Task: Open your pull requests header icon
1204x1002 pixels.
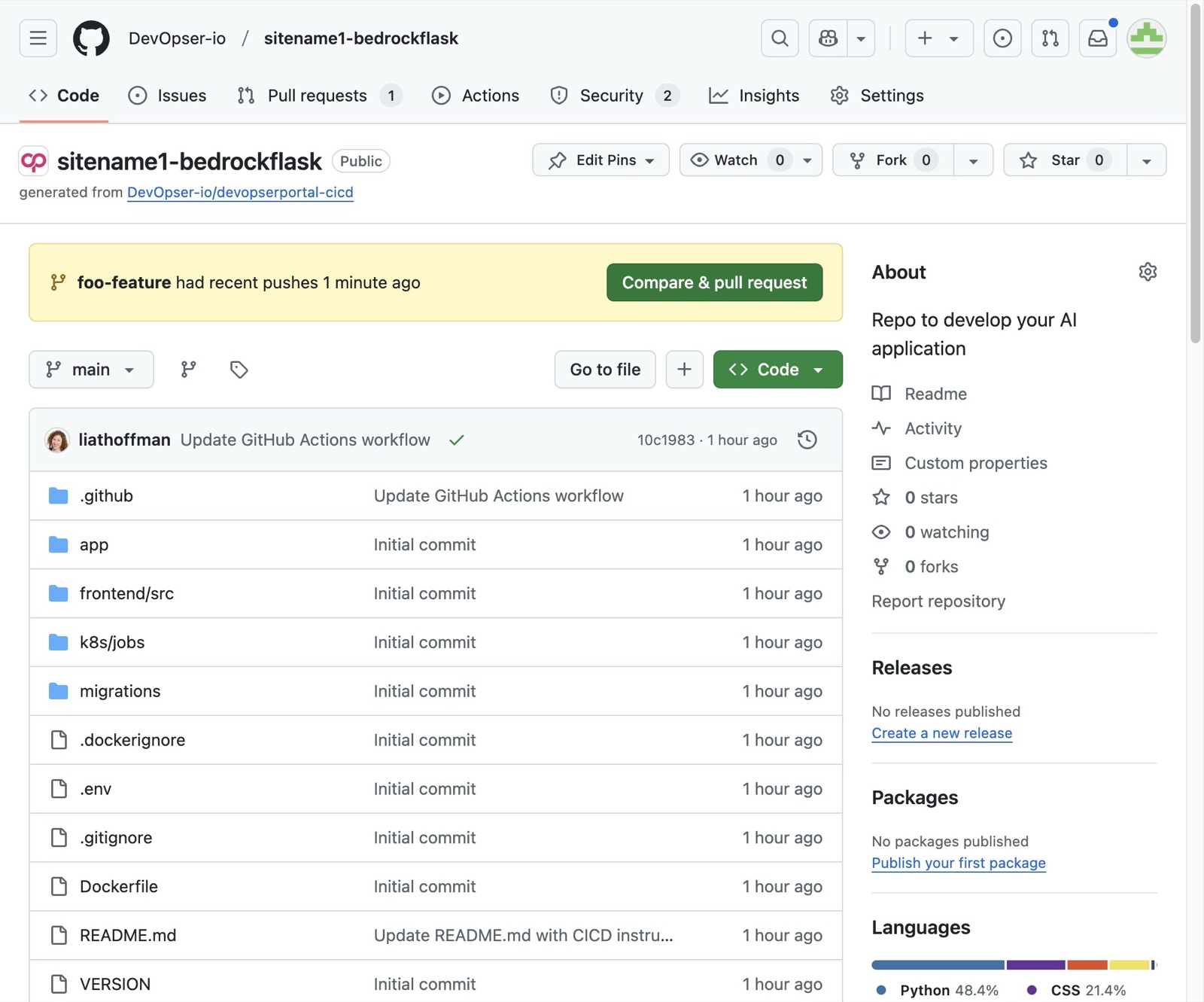Action: (x=1050, y=38)
